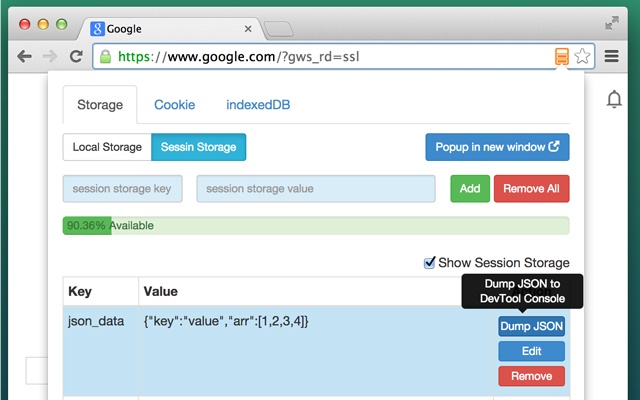Click the browser back arrow

[24, 56]
